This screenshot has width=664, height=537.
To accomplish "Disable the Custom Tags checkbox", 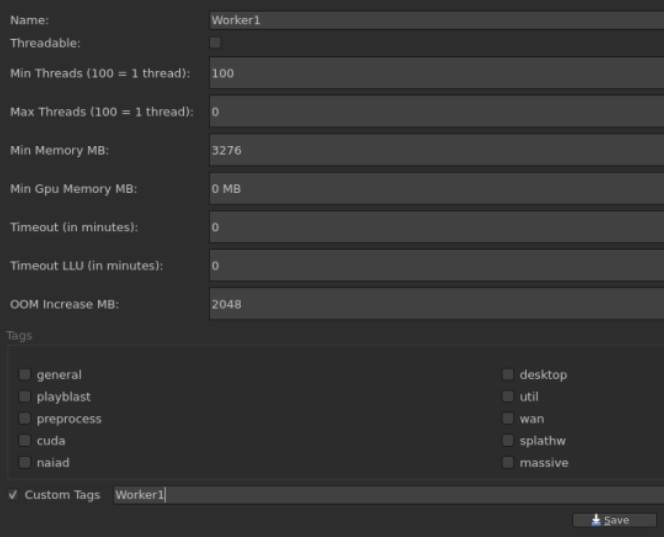I will click(13, 495).
